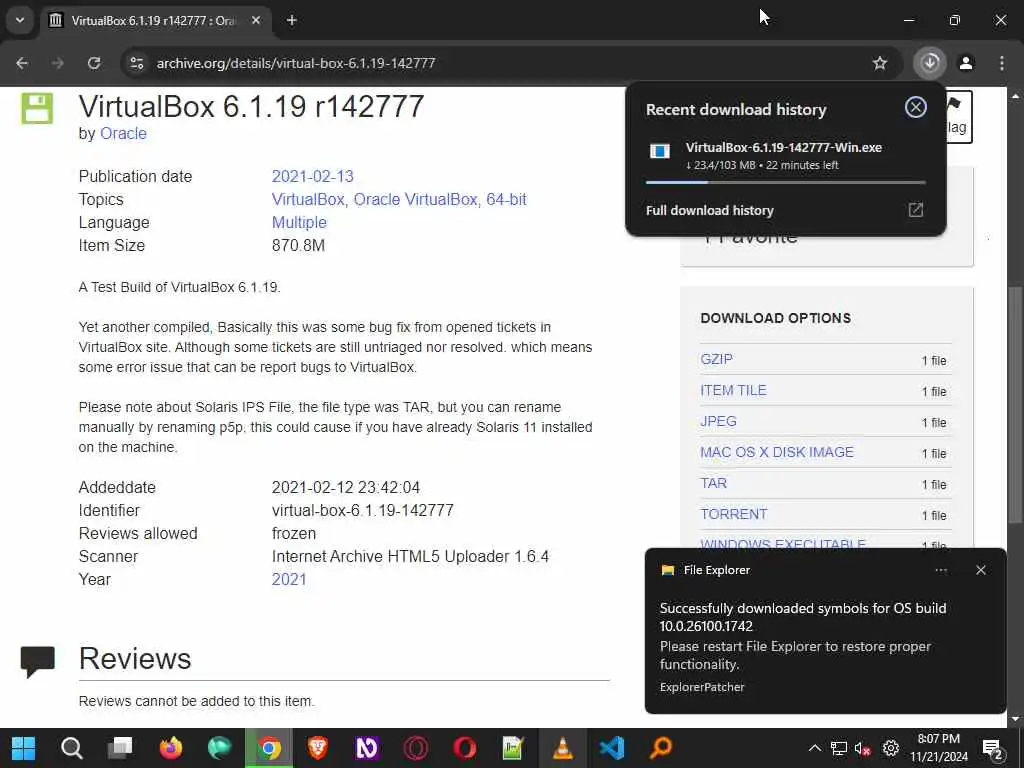
Task: Open File Explorer notification options menu
Action: (940, 570)
